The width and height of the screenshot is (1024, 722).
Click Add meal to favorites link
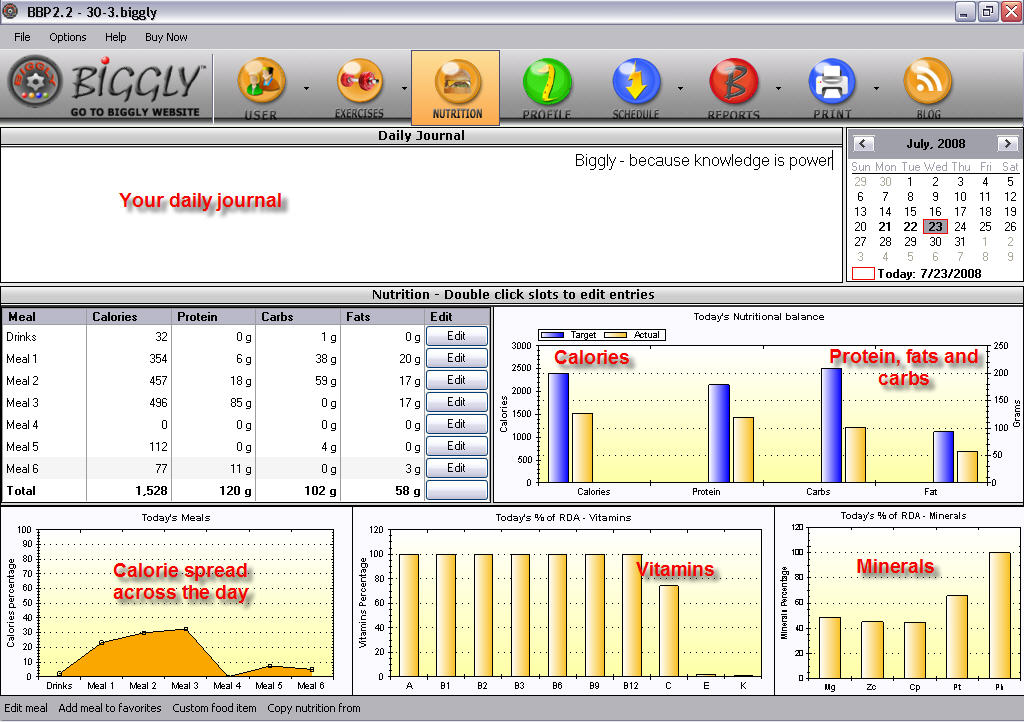pyautogui.click(x=110, y=708)
